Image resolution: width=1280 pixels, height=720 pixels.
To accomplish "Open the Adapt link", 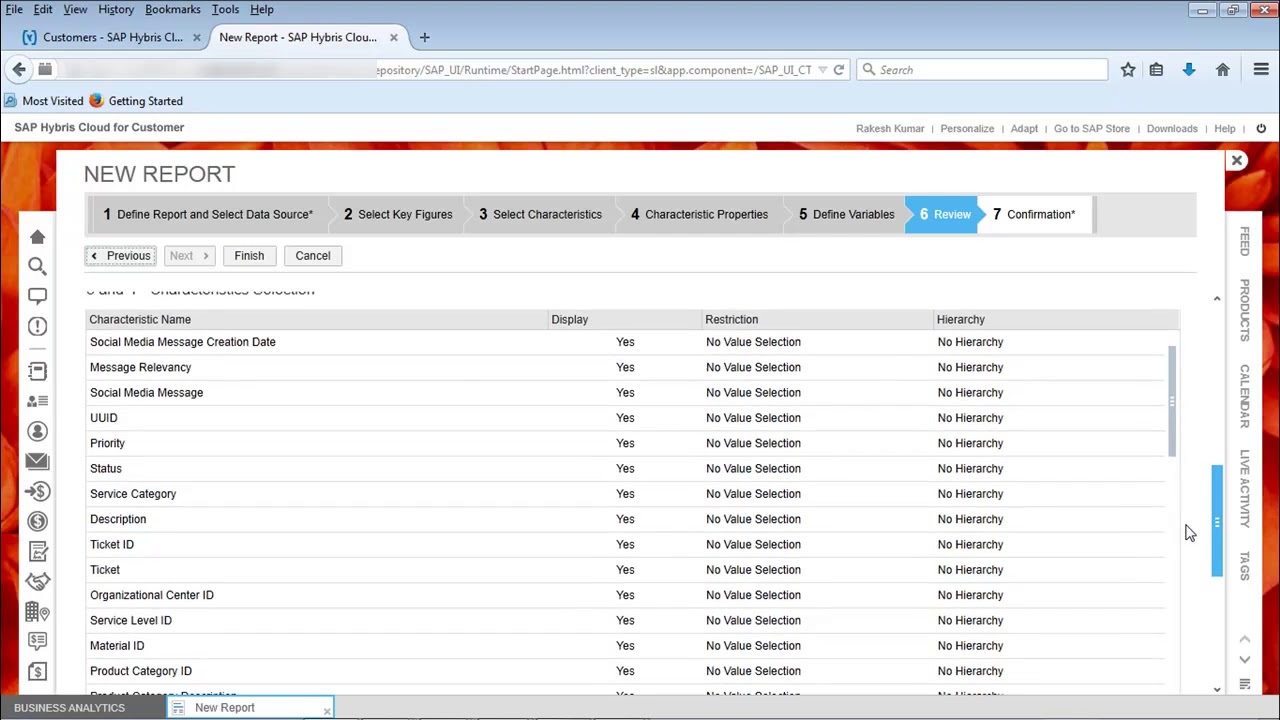I will (x=1024, y=128).
